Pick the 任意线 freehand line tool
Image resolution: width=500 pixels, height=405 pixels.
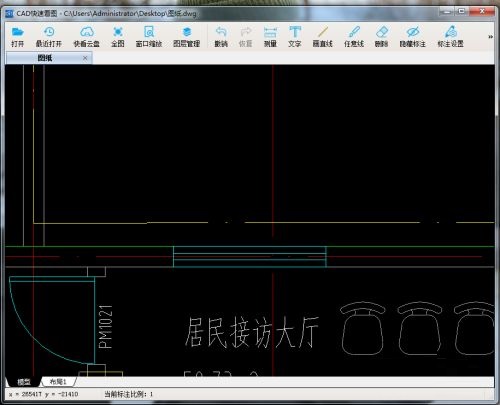354,36
